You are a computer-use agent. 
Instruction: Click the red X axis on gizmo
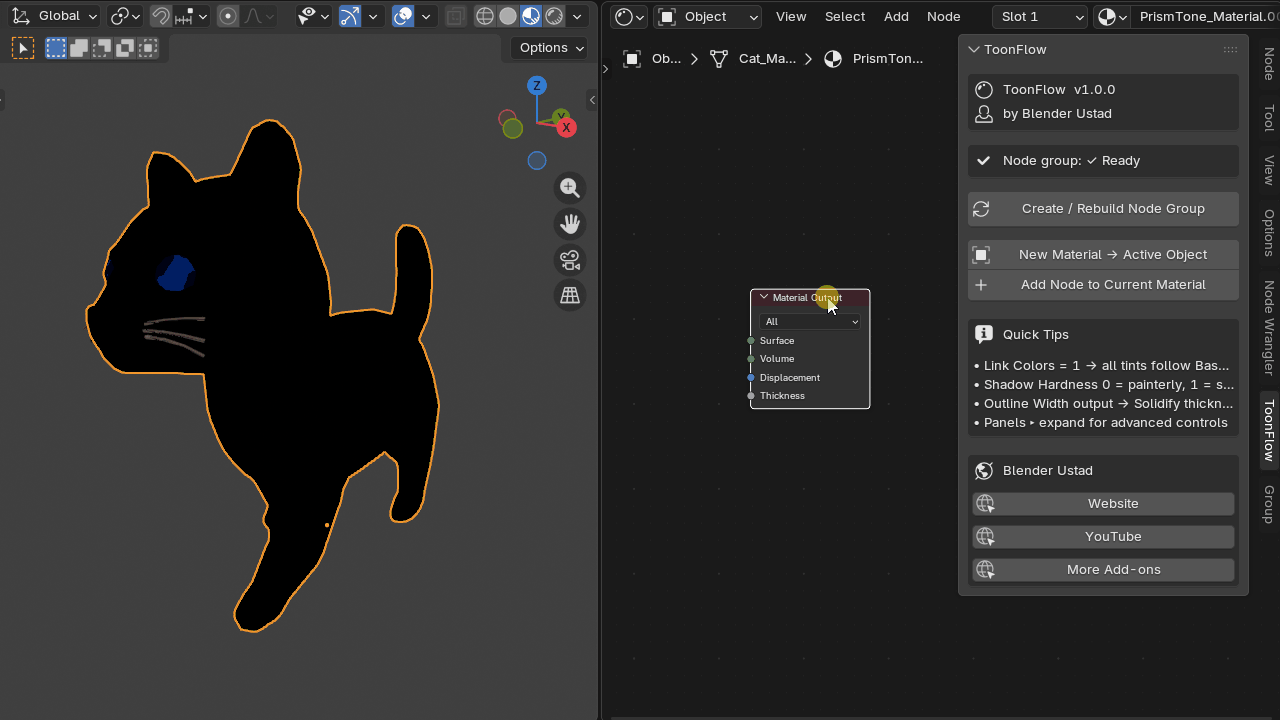click(x=566, y=127)
